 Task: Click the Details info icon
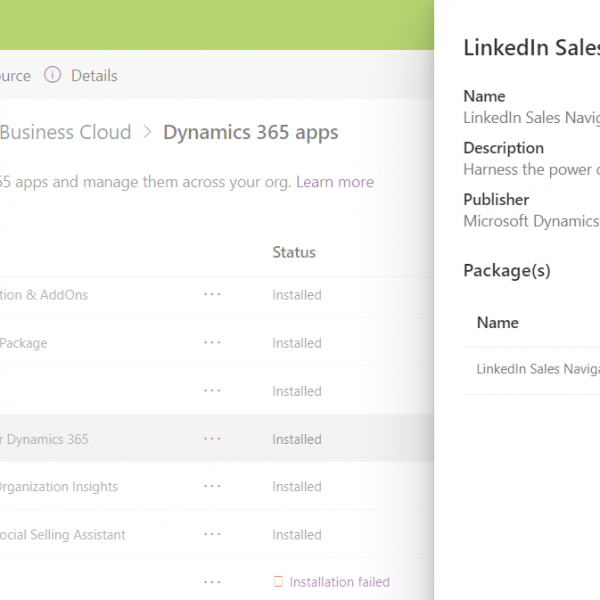point(52,75)
